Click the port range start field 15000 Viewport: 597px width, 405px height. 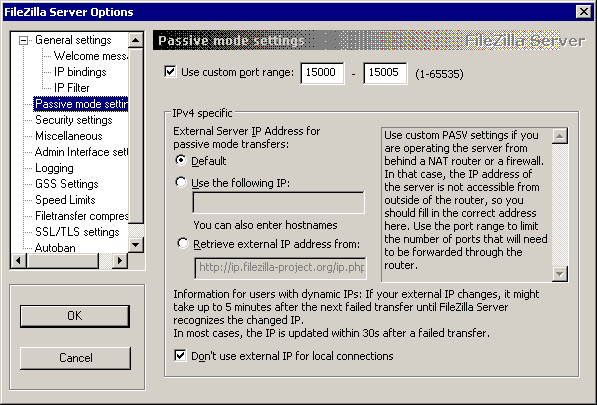322,73
